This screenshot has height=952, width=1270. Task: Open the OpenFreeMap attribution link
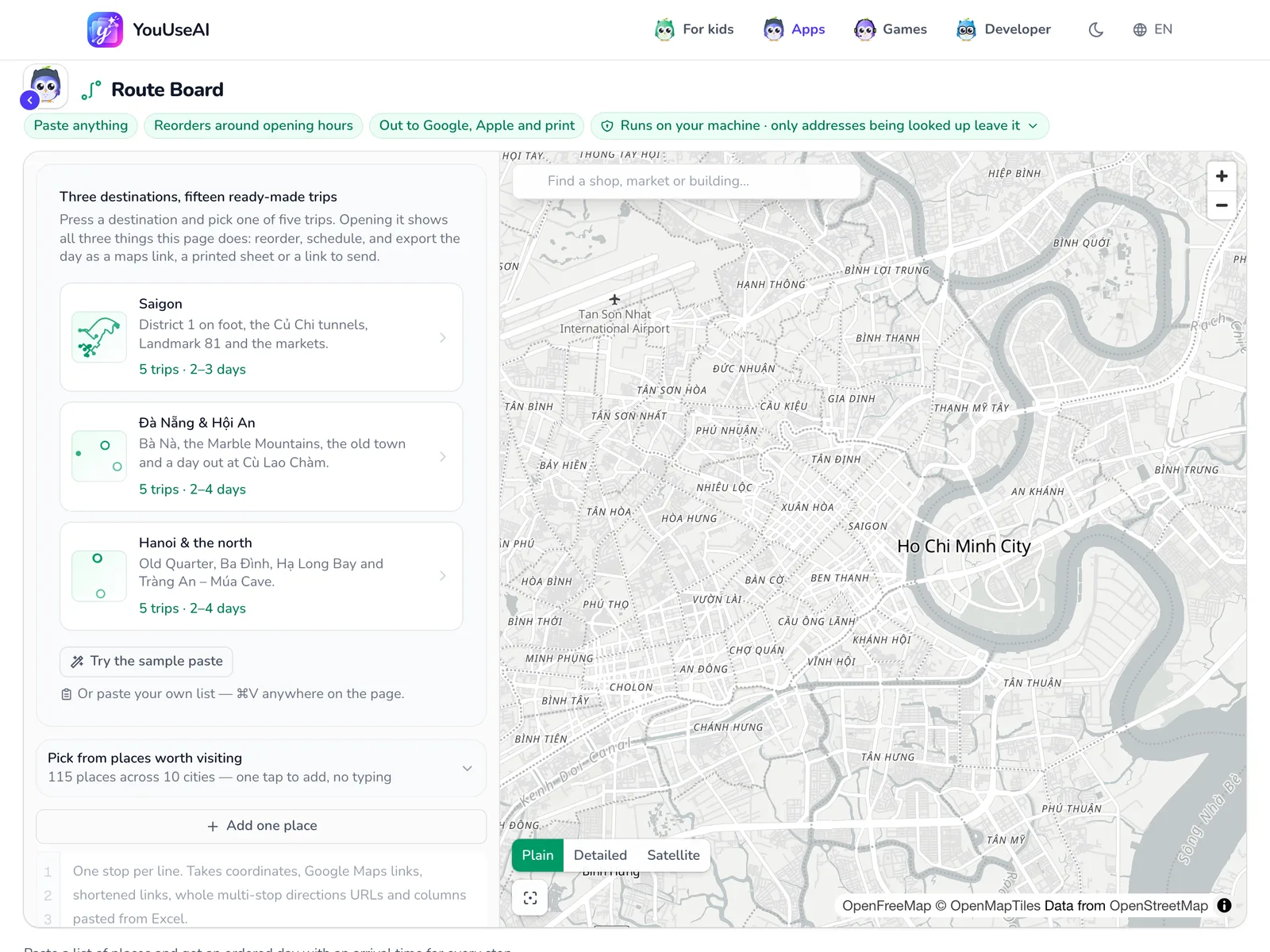pyautogui.click(x=887, y=906)
